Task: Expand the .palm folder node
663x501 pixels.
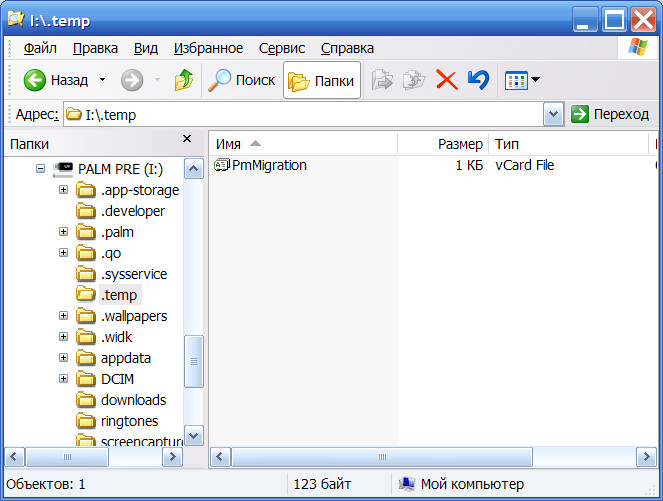Action: (x=63, y=231)
